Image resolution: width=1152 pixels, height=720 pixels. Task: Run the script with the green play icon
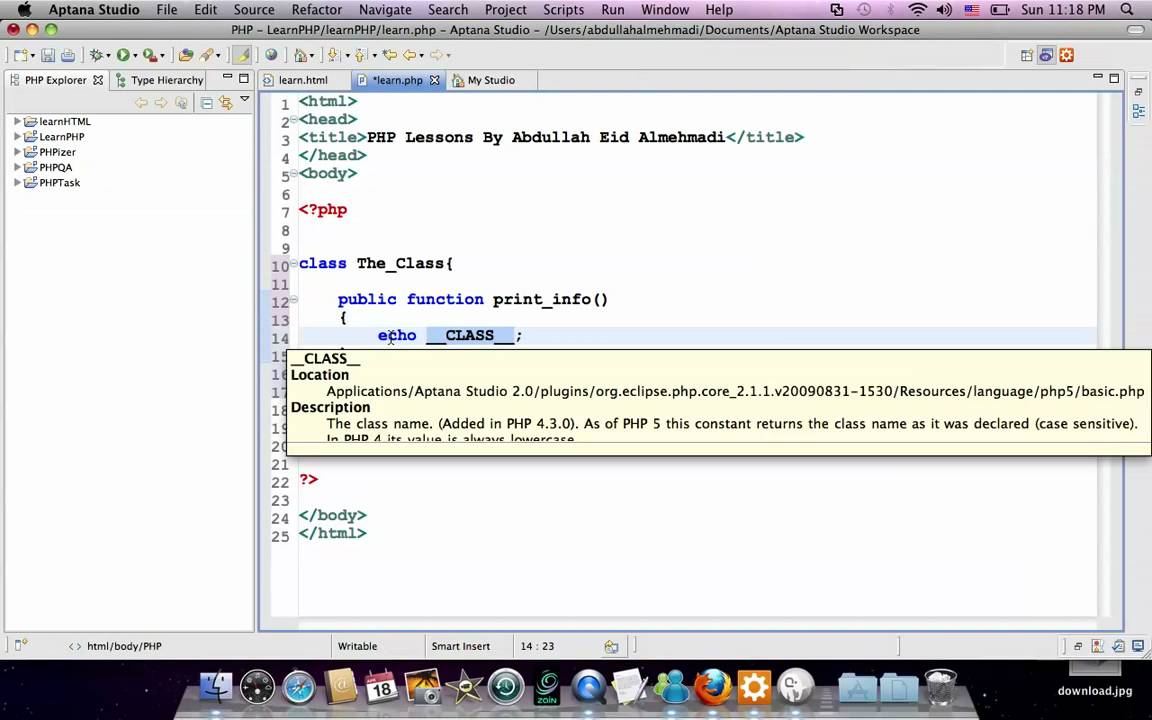click(x=123, y=55)
